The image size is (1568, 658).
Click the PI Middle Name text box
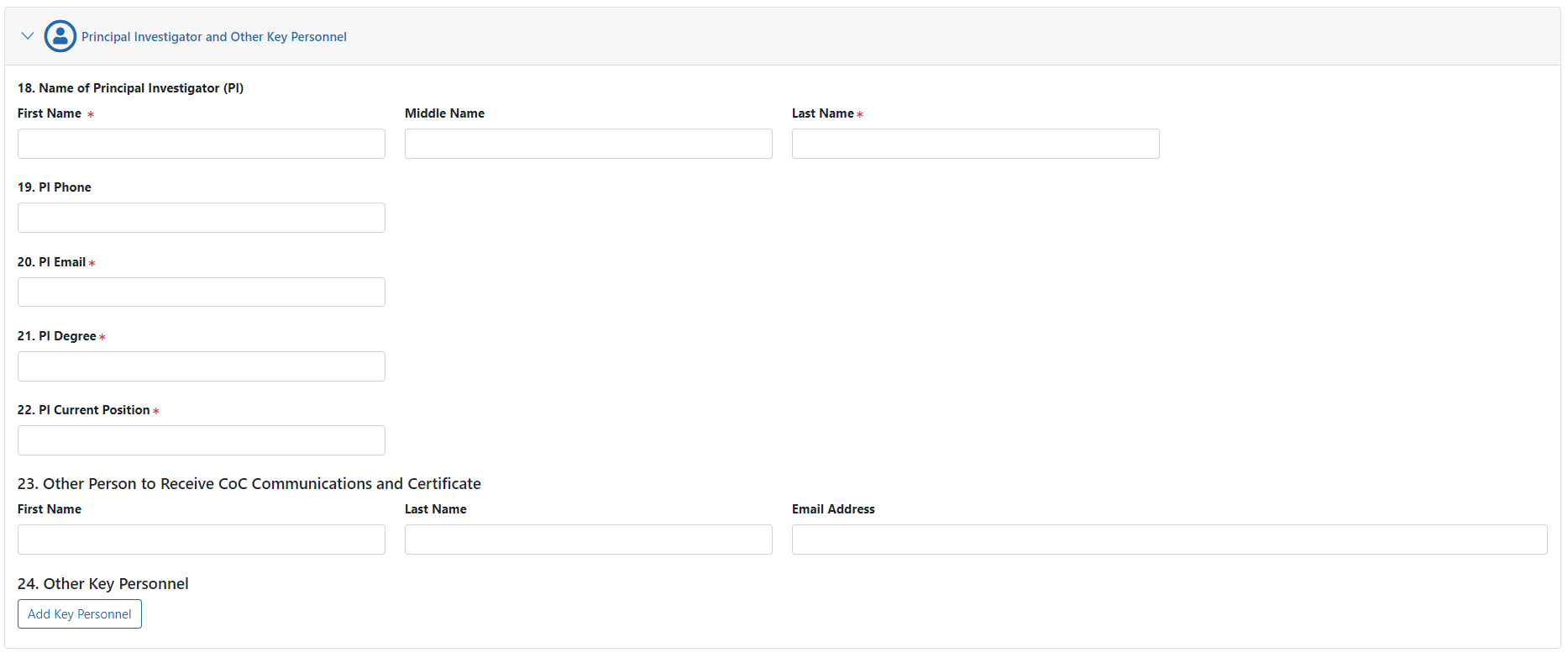point(588,144)
